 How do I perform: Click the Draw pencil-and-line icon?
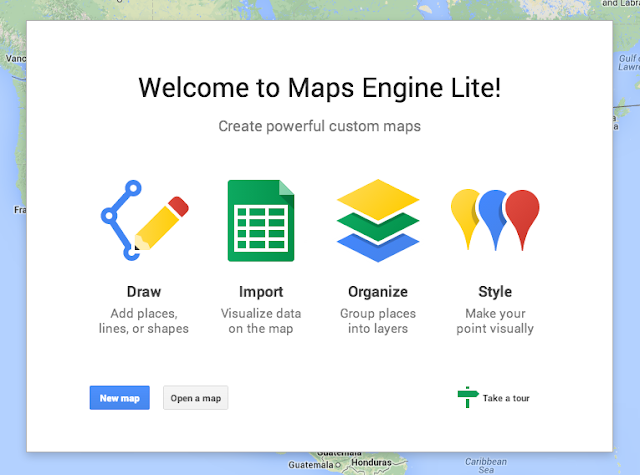tap(144, 220)
